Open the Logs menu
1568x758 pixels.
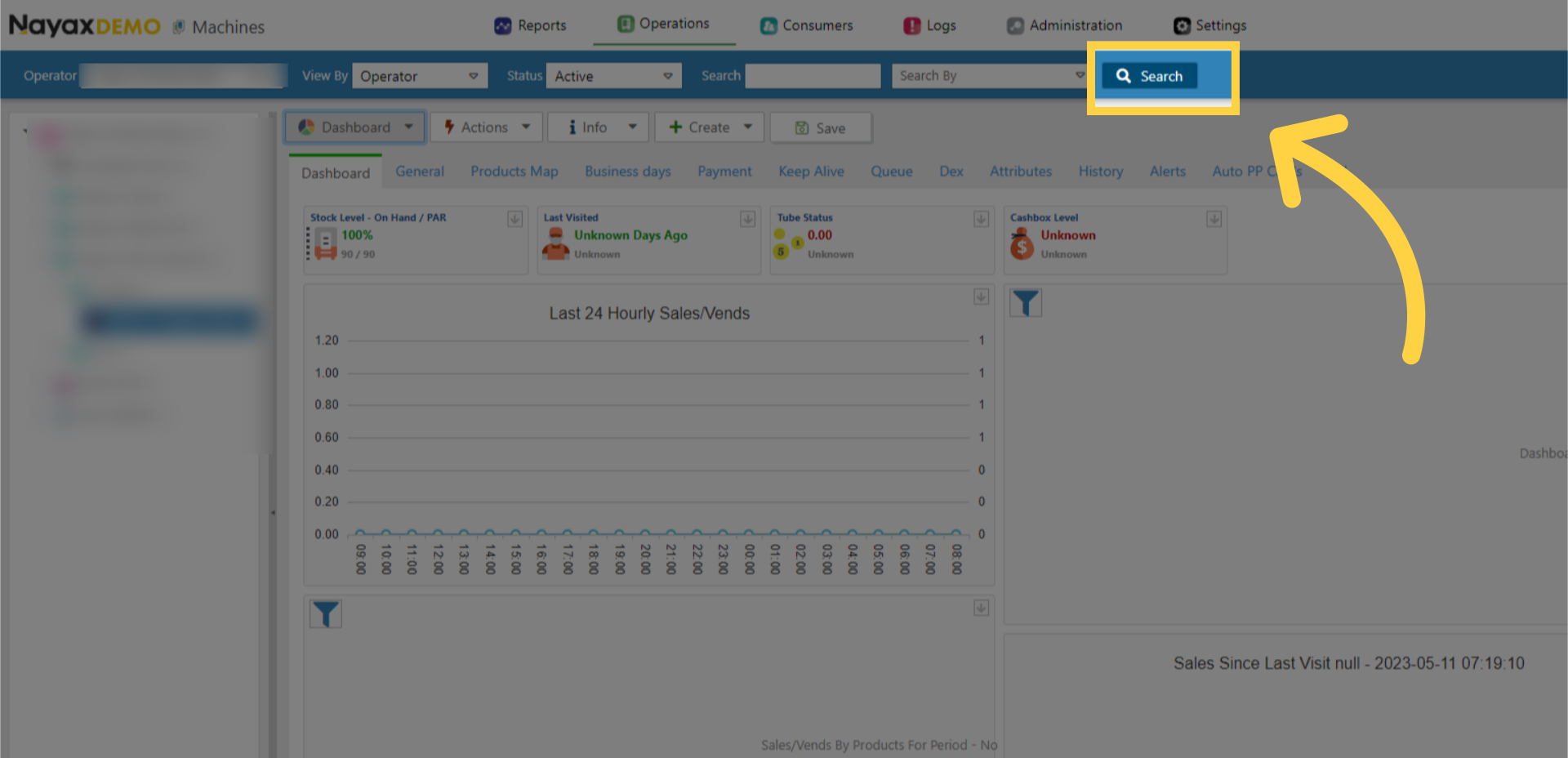pos(929,25)
